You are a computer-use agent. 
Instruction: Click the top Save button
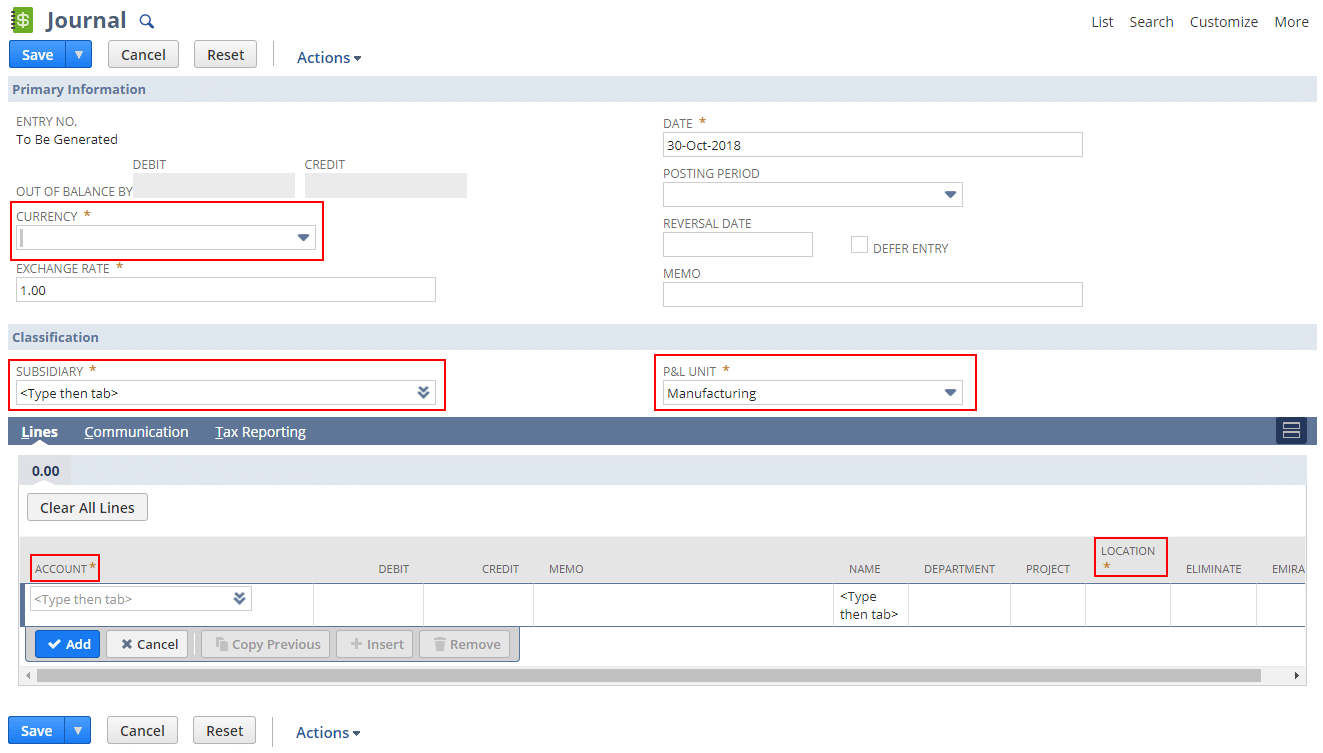[37, 54]
